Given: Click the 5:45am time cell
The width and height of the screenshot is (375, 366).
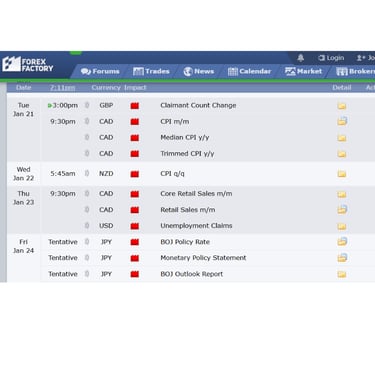Looking at the screenshot, I should click(x=63, y=173).
